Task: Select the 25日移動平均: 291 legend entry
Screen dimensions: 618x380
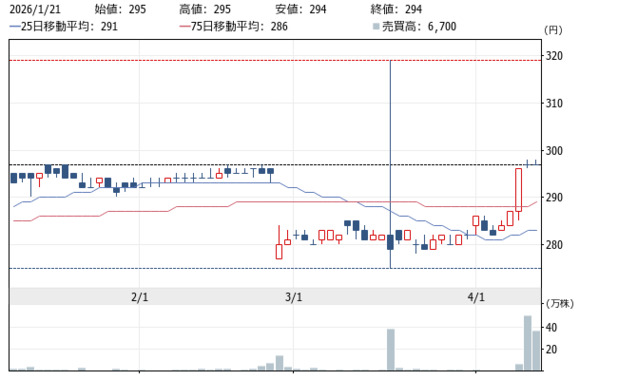Action: 63,26
